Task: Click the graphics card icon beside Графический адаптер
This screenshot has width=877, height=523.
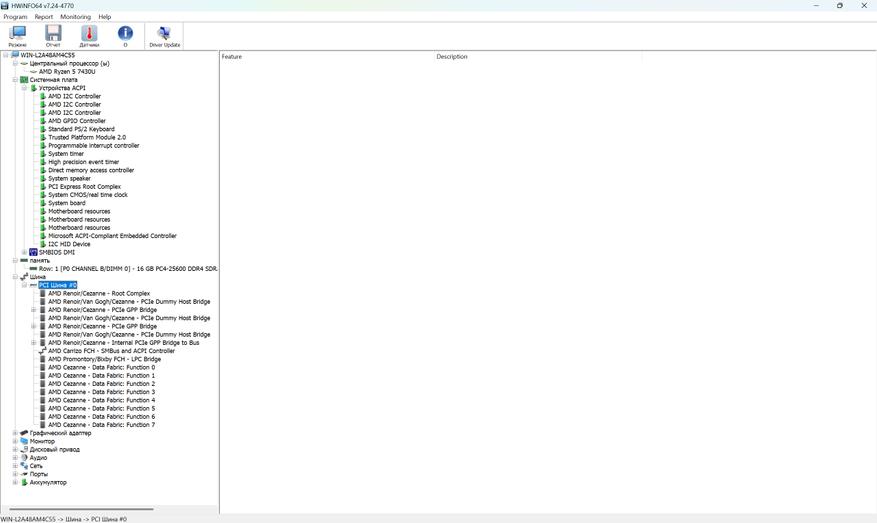Action: coord(24,433)
